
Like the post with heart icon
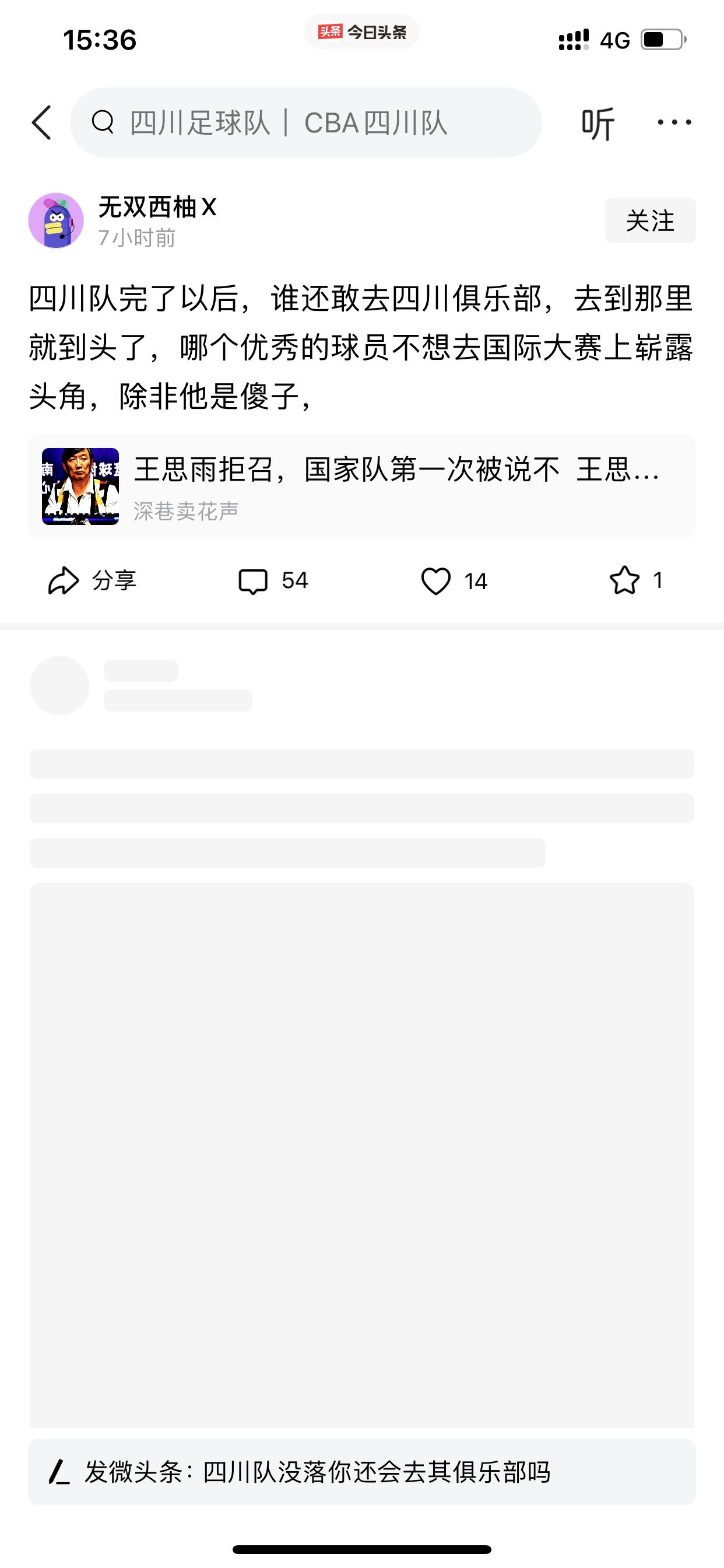[435, 580]
